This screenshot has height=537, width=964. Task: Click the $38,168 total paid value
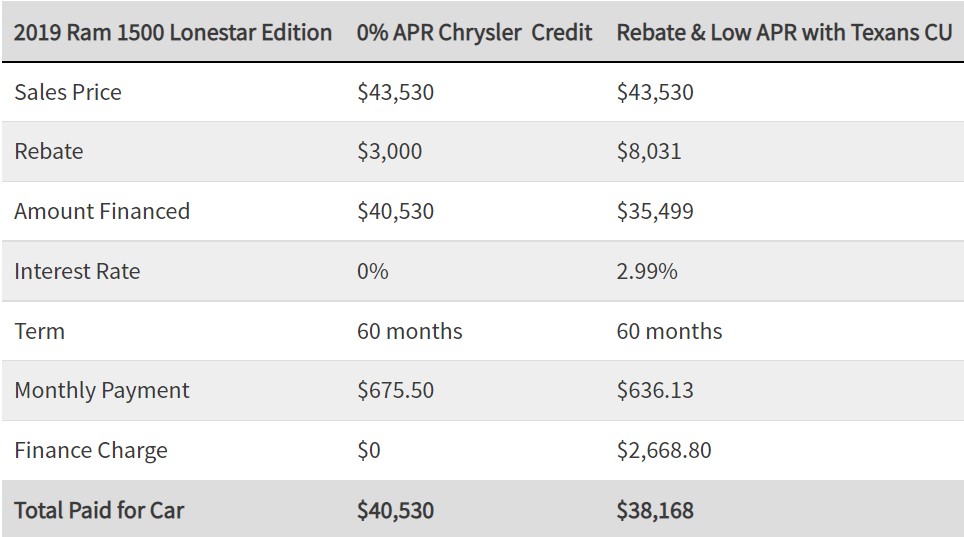(655, 511)
